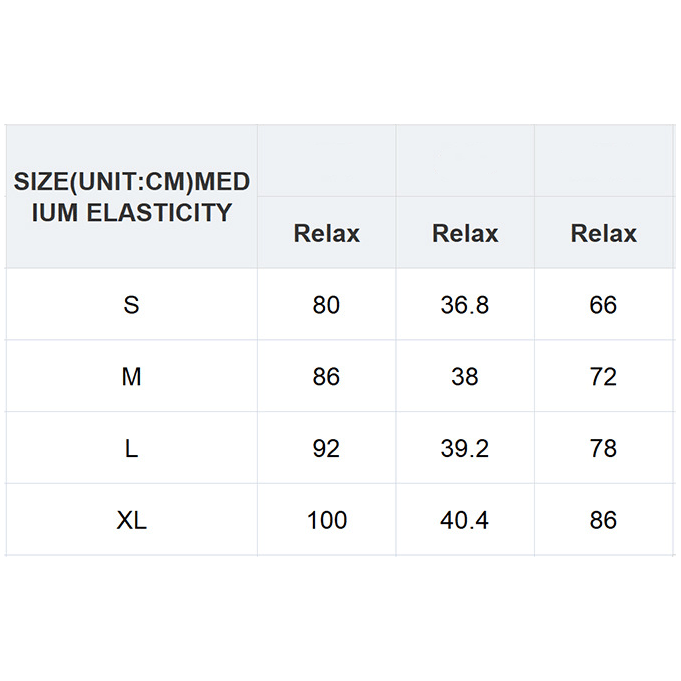Click the value 66 in S row

click(603, 305)
